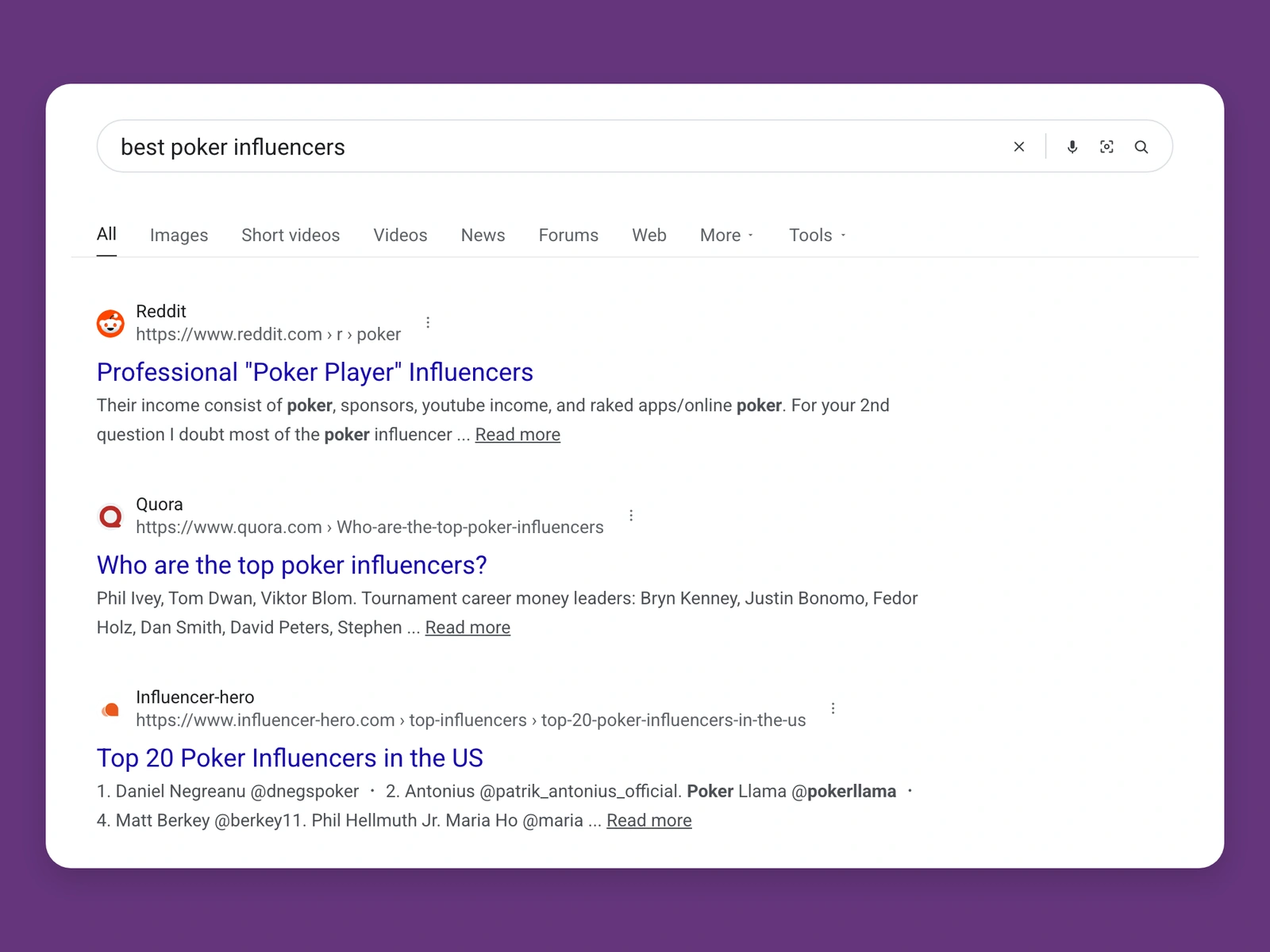
Task: Click the Quora site name label
Action: click(x=160, y=504)
